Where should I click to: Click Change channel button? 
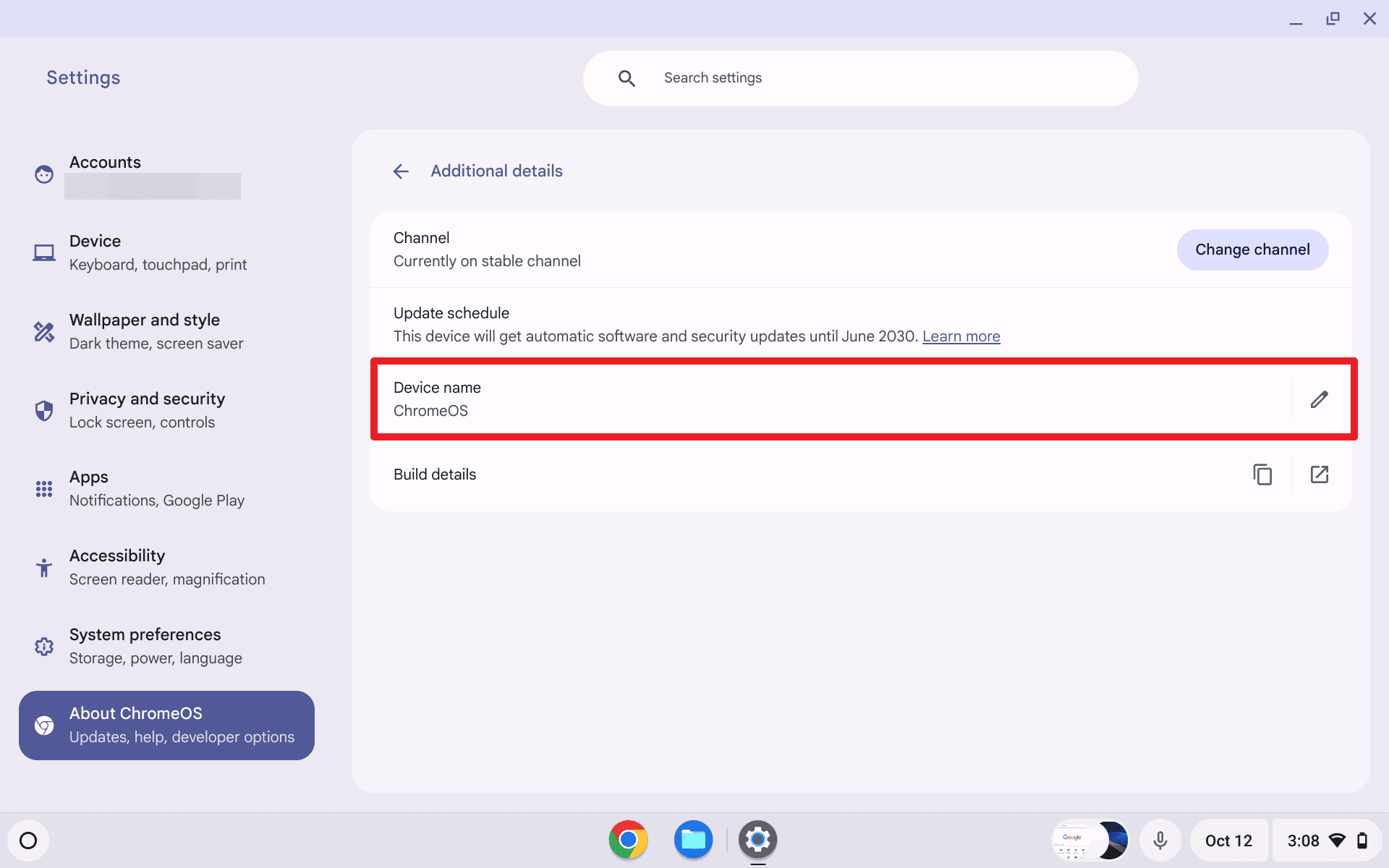coord(1252,249)
